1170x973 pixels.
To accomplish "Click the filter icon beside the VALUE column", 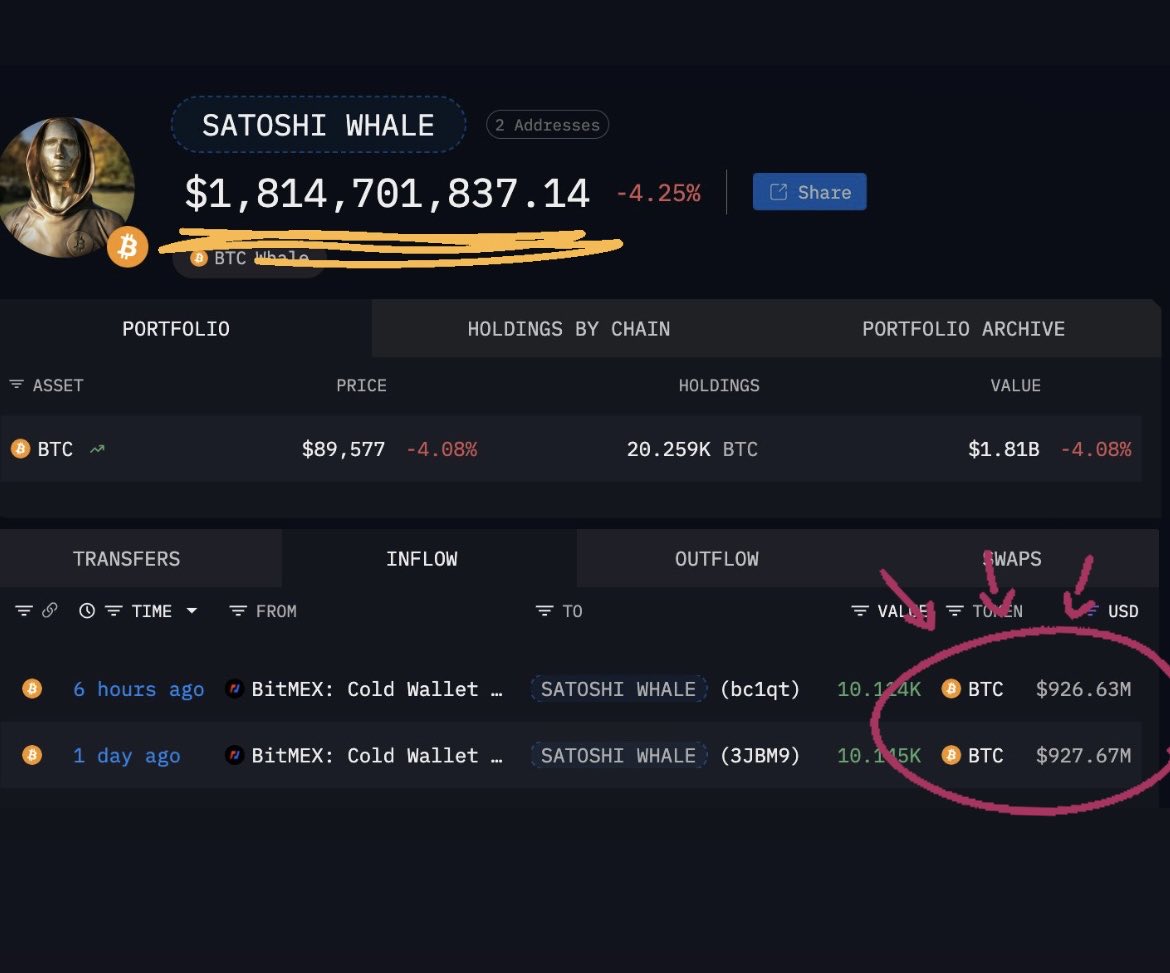I will [858, 610].
